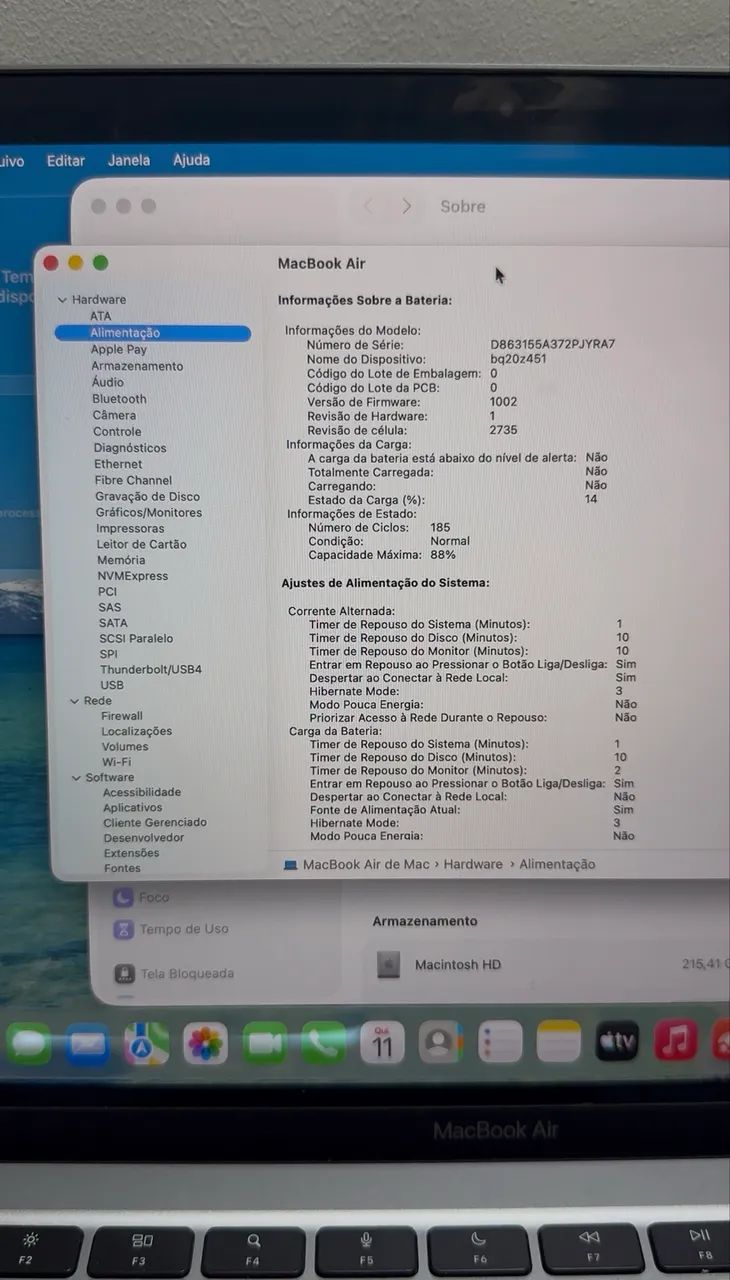730x1280 pixels.
Task: Open the Mail app in the Dock
Action: point(87,1045)
